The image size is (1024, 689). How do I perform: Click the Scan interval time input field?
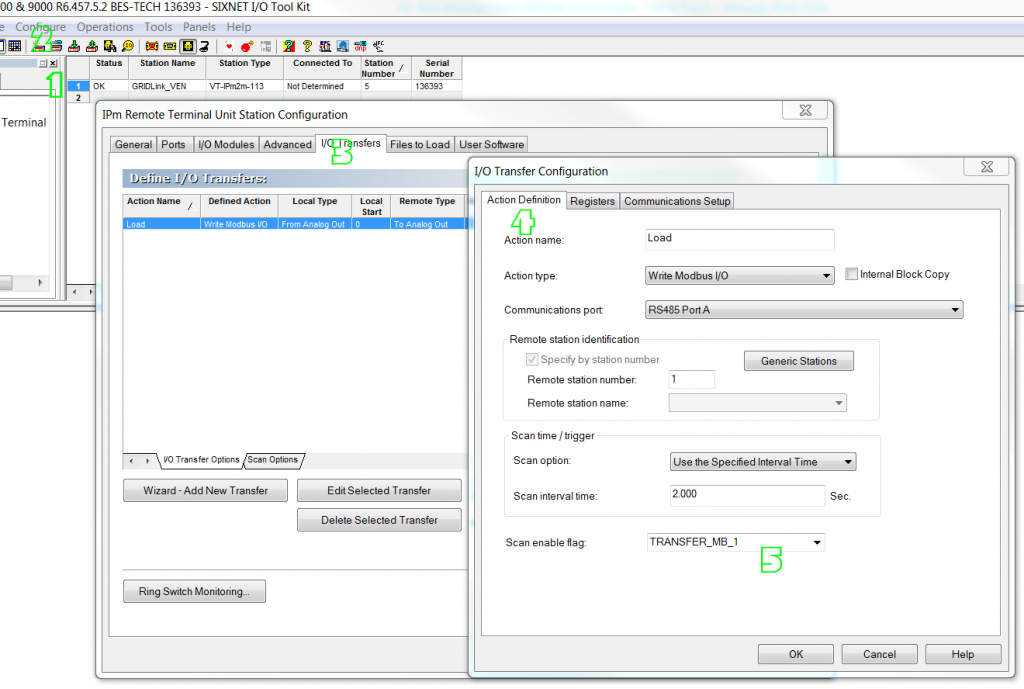(747, 495)
